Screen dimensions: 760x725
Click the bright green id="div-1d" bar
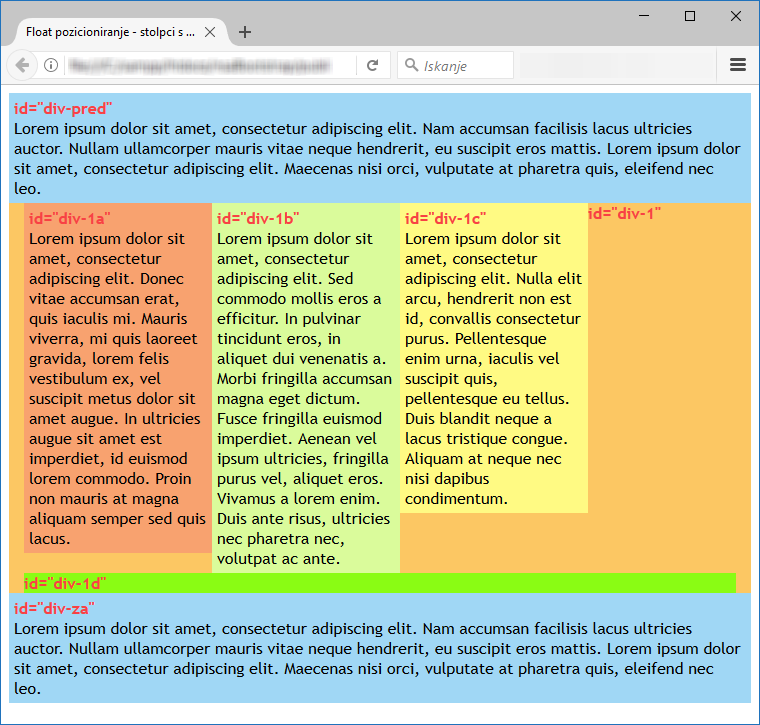tap(380, 583)
